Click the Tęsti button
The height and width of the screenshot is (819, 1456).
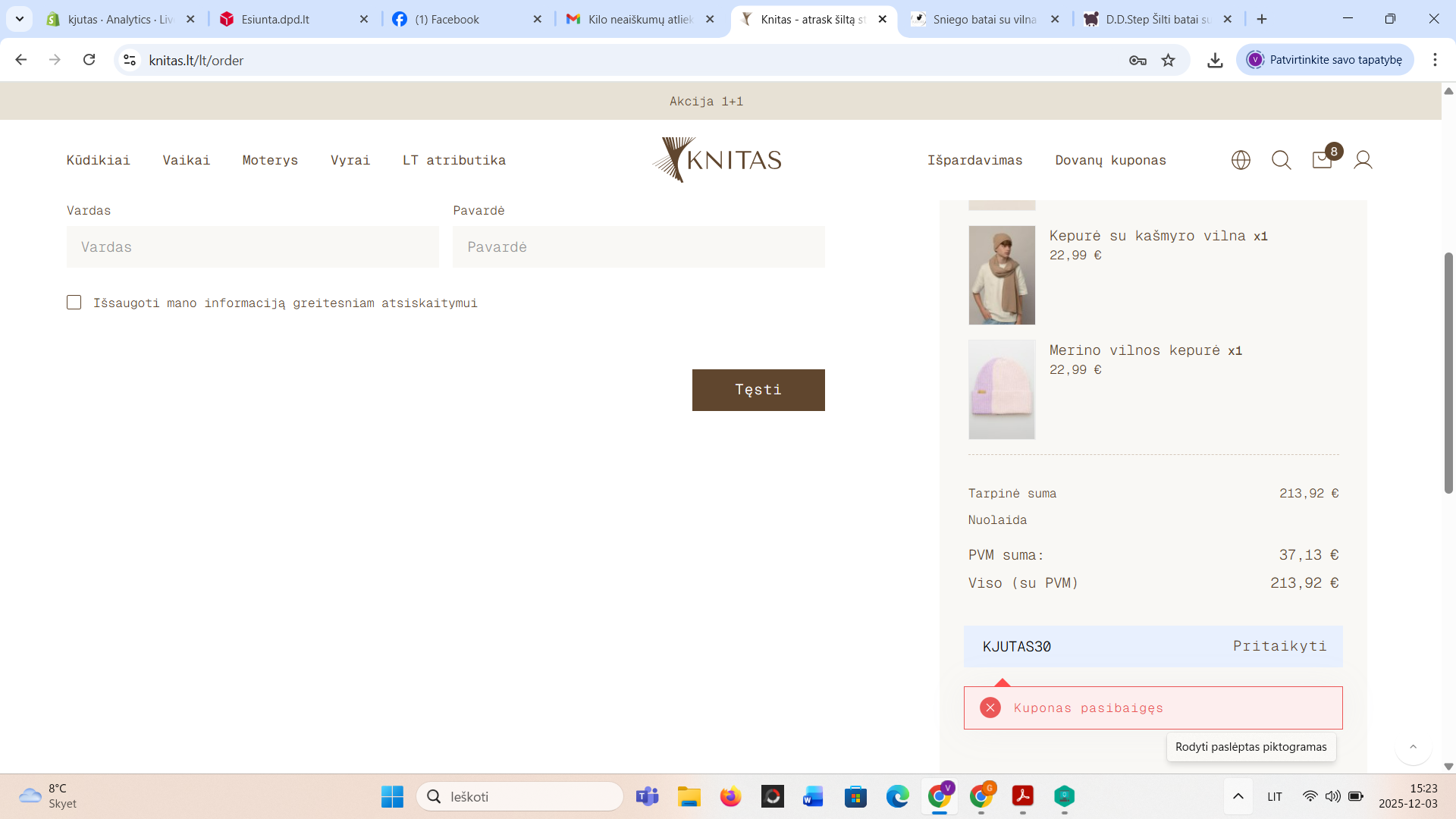tap(758, 390)
